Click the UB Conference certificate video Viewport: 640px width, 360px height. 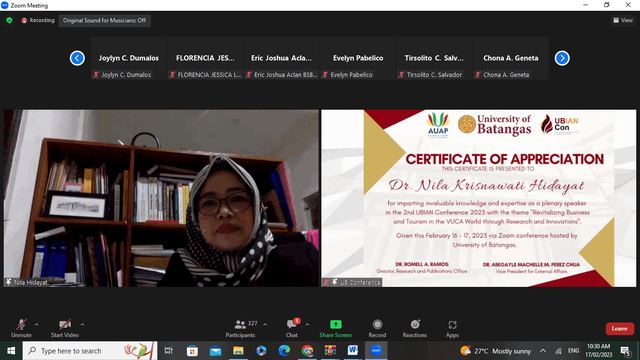pos(478,198)
